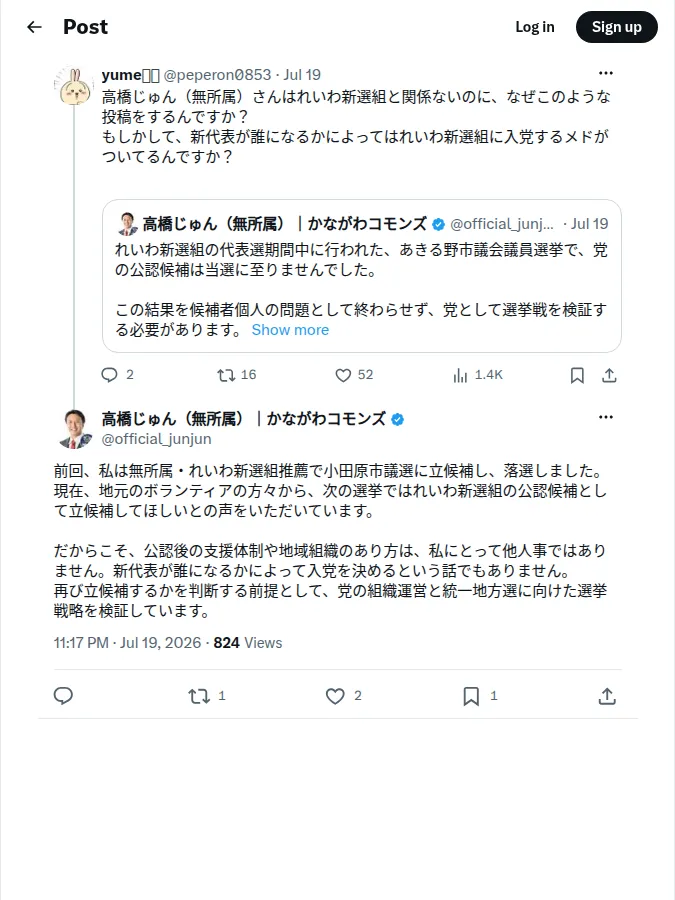This screenshot has height=900, width=675.
Task: Like the main post with 2 likes
Action: point(335,696)
